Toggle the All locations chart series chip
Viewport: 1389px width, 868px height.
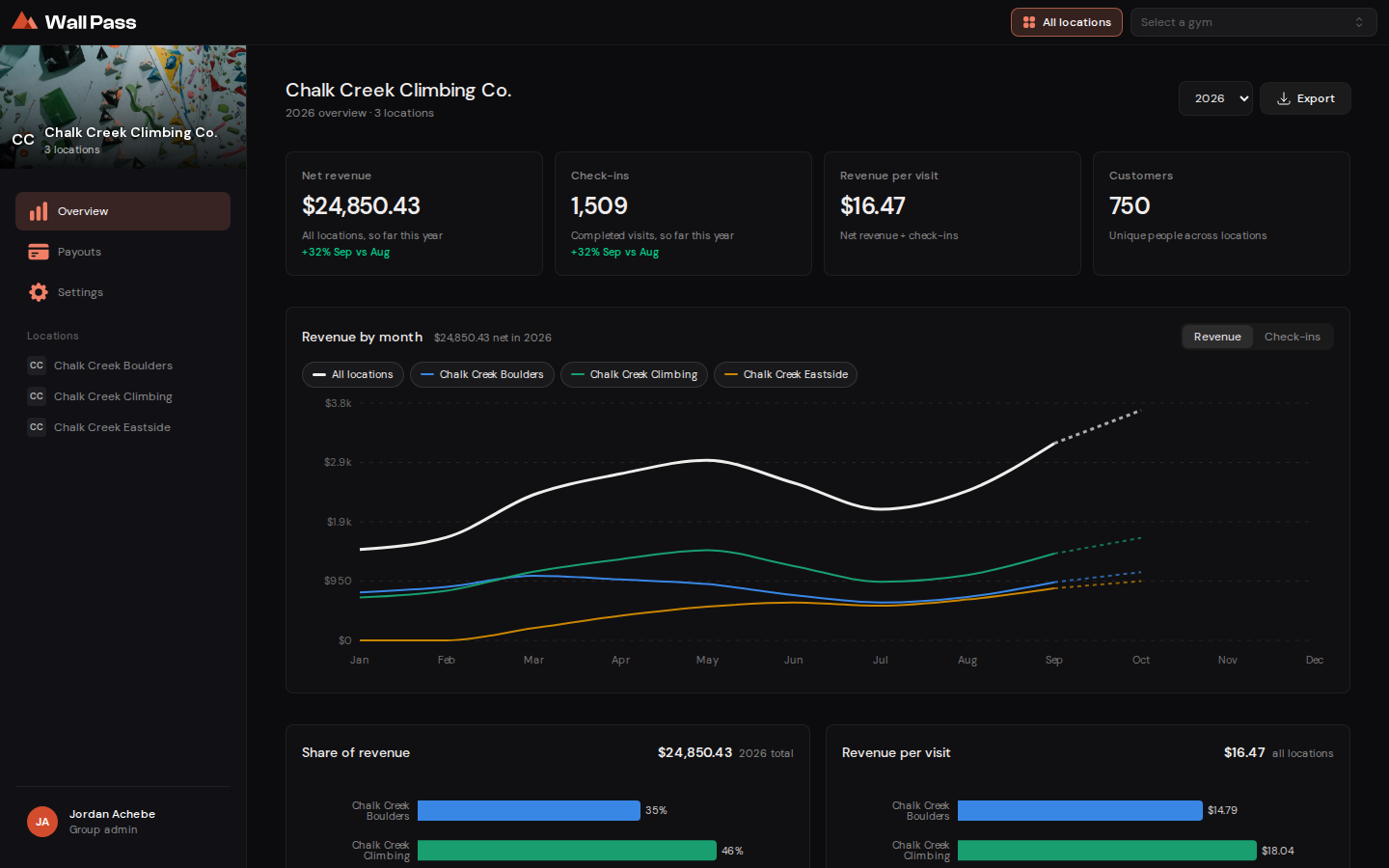353,374
